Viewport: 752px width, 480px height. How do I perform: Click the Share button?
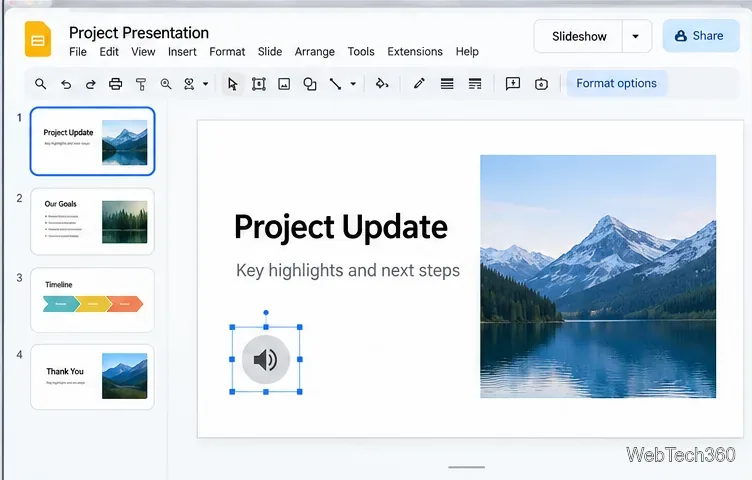[x=700, y=36]
